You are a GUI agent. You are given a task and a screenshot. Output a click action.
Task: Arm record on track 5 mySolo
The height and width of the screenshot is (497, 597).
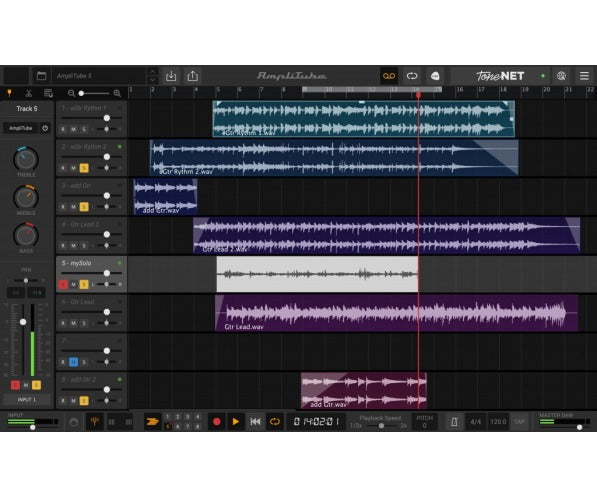63,284
